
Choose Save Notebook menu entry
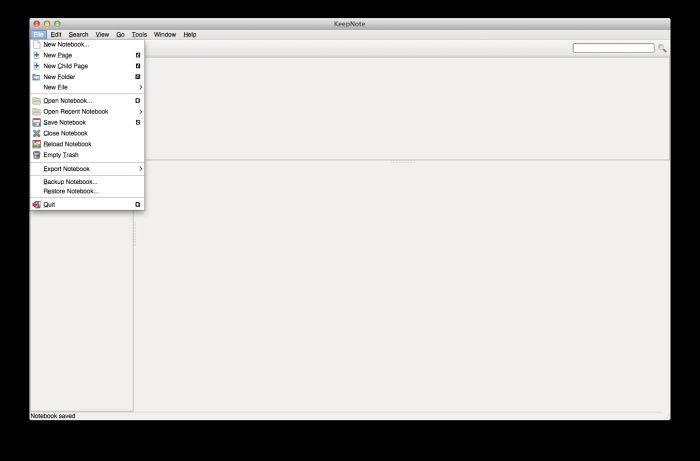[87, 122]
